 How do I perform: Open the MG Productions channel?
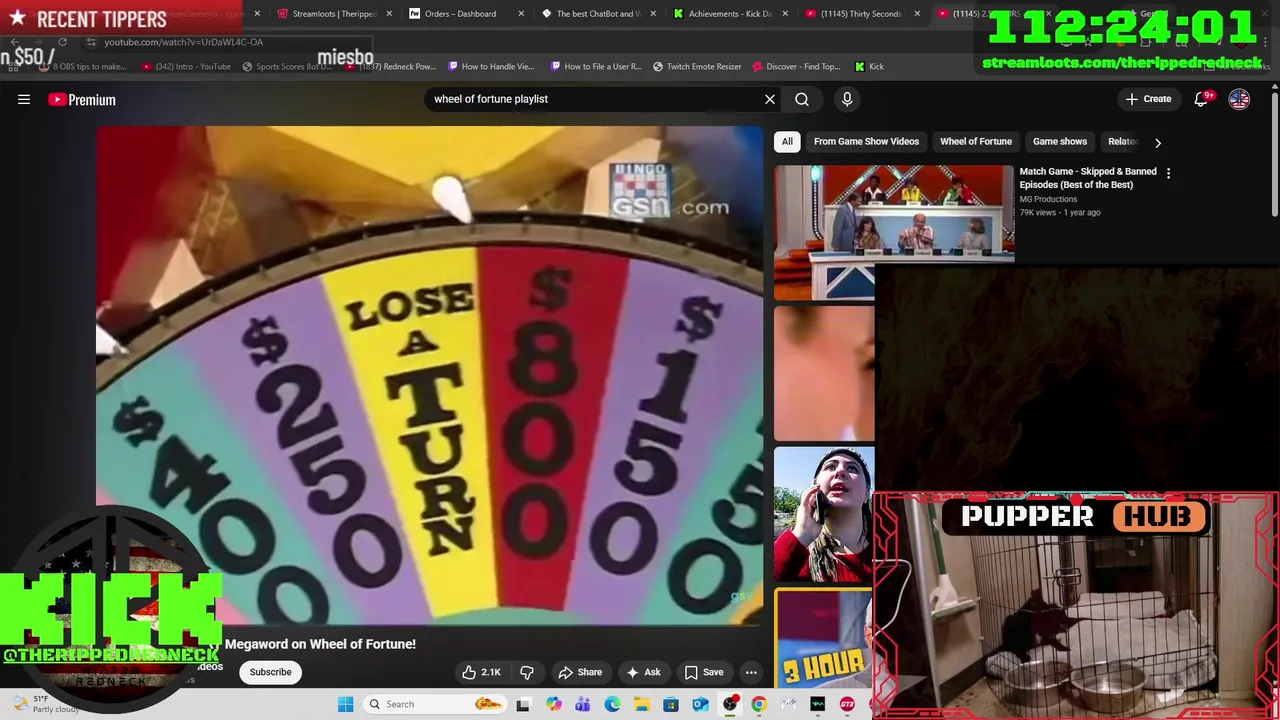1048,199
